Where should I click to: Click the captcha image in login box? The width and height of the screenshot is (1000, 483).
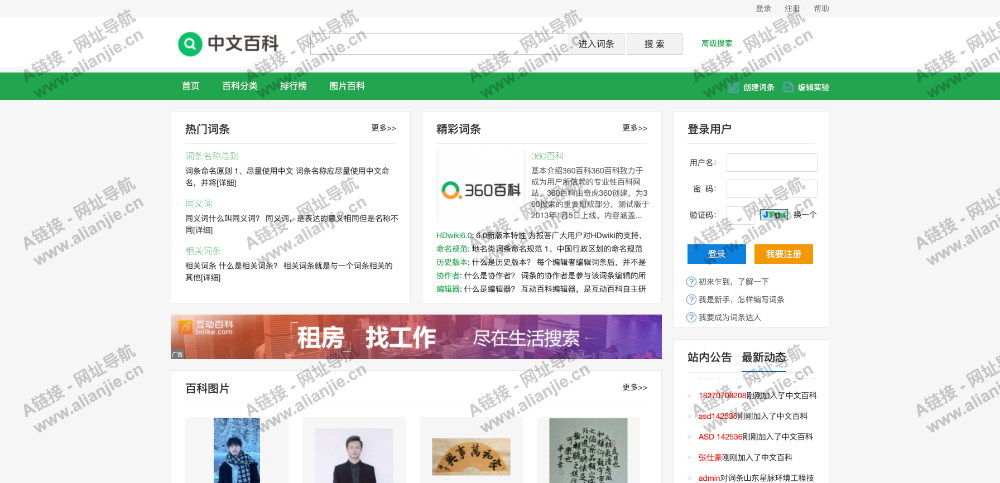774,215
